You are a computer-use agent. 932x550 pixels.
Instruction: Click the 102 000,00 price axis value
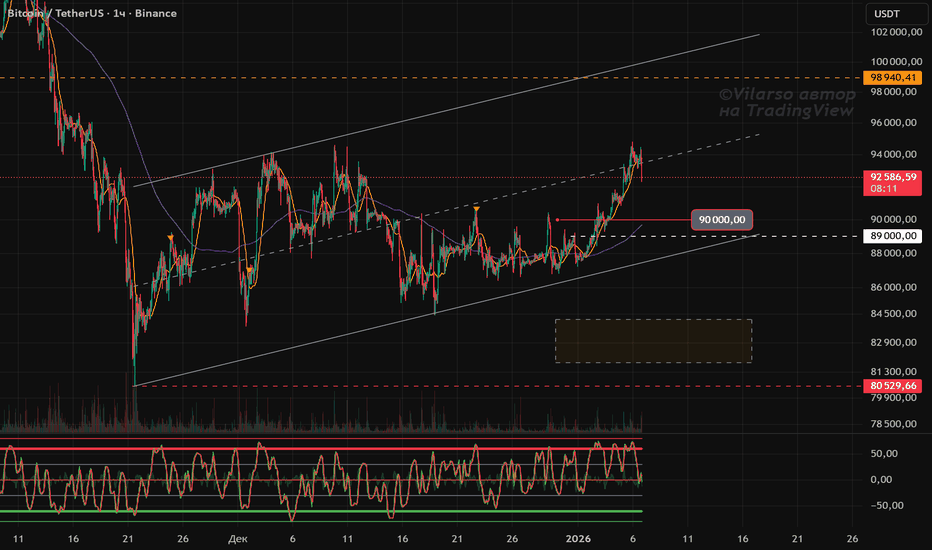(x=894, y=32)
